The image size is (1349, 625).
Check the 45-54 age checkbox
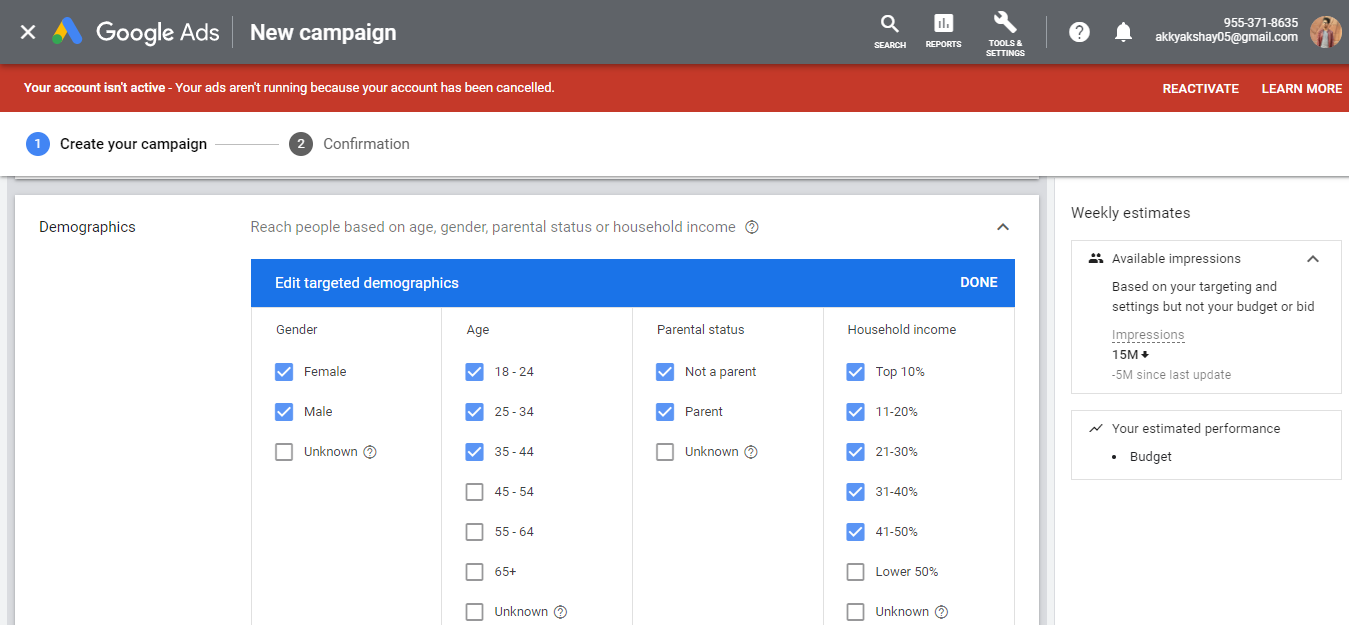pyautogui.click(x=474, y=491)
